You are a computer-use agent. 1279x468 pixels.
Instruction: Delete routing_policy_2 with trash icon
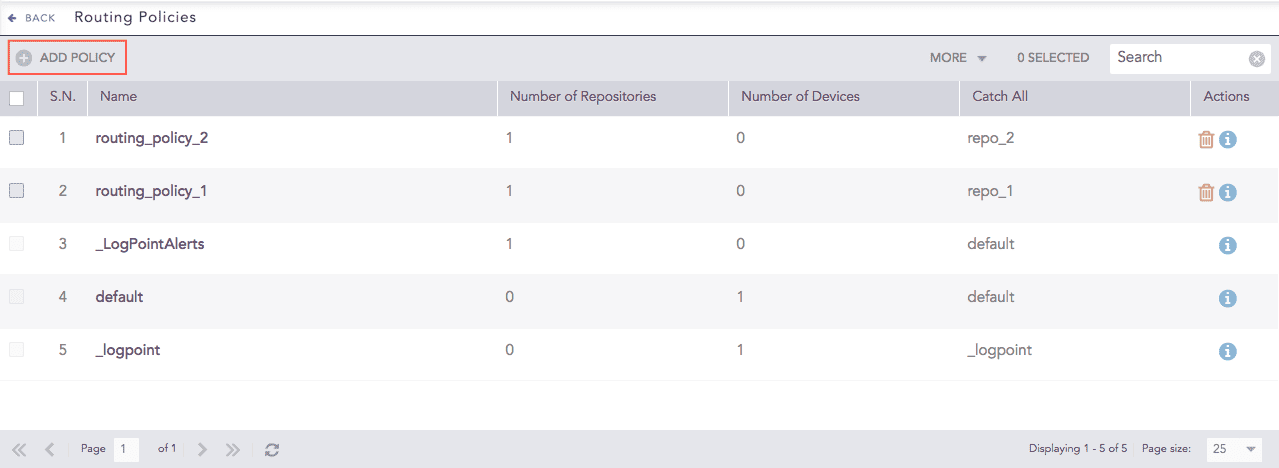1206,139
